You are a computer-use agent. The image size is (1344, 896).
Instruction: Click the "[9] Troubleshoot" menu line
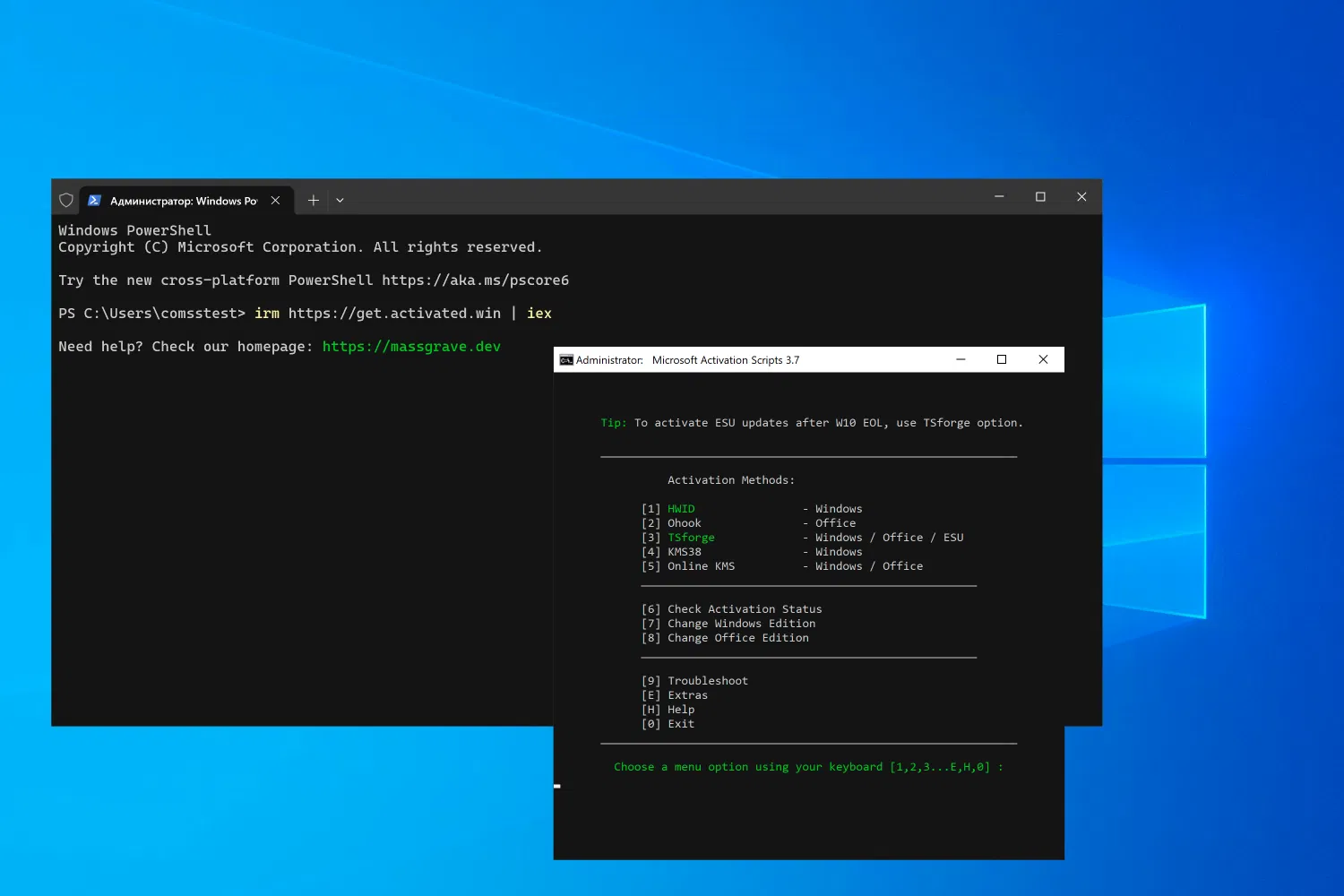click(x=694, y=681)
